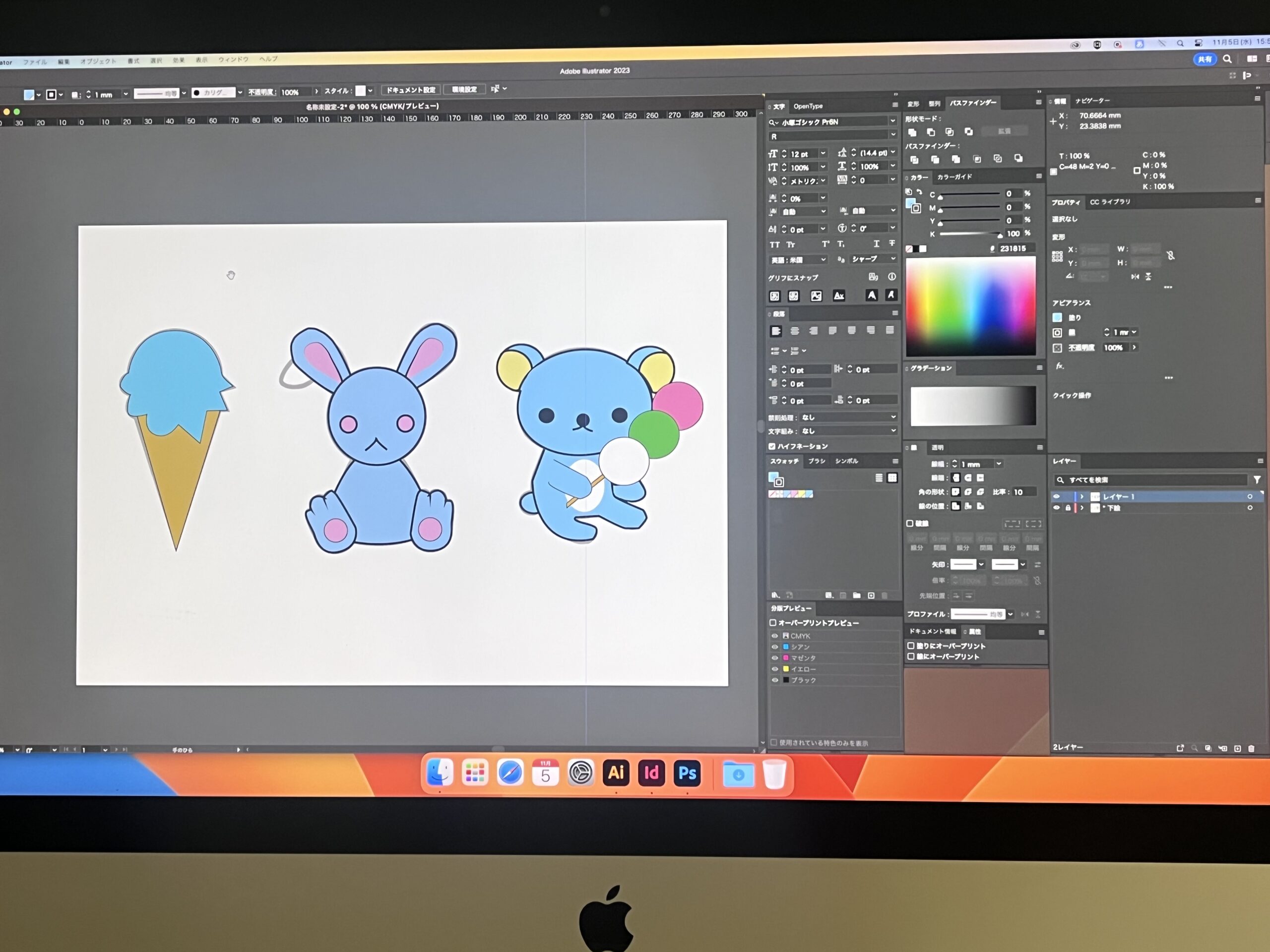This screenshot has height=952, width=1270.
Task: Click the Unite shape mode icon in Pathfinder
Action: point(912,132)
